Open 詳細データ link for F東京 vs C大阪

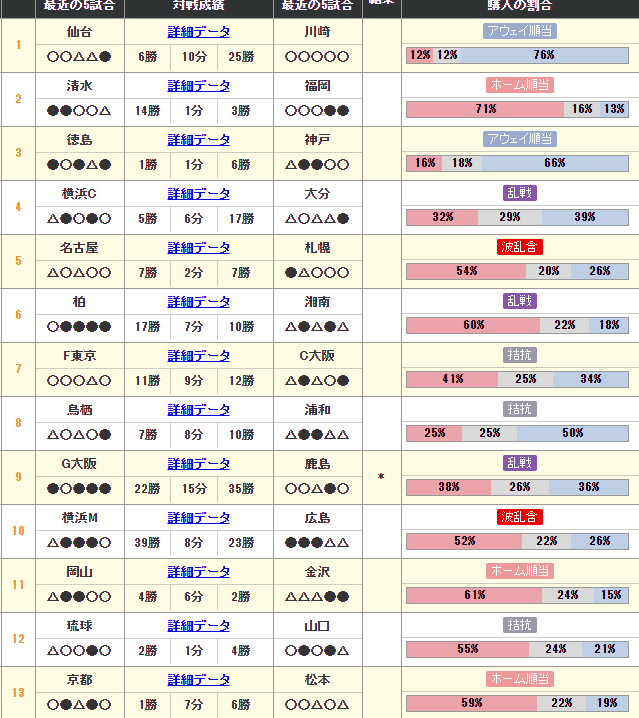(198, 356)
